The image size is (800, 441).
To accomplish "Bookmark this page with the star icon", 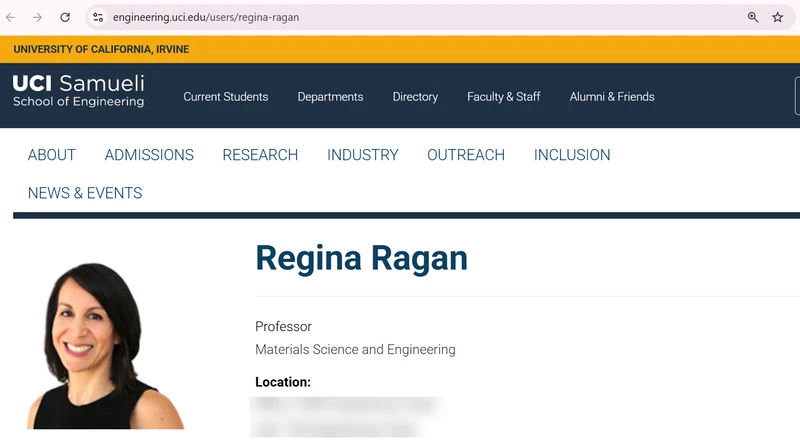I will click(778, 17).
